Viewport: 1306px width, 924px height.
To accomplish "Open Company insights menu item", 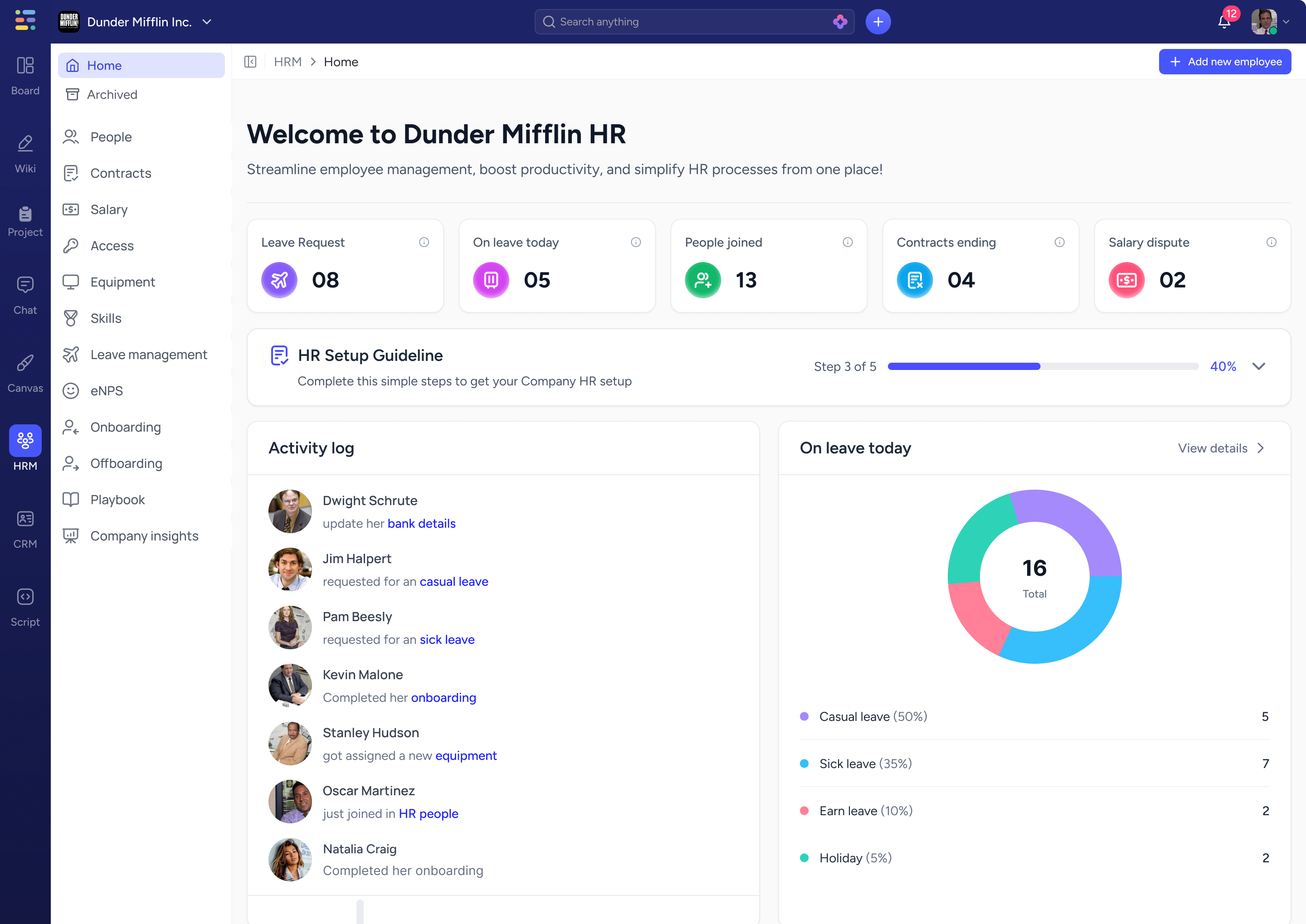I will pyautogui.click(x=144, y=536).
